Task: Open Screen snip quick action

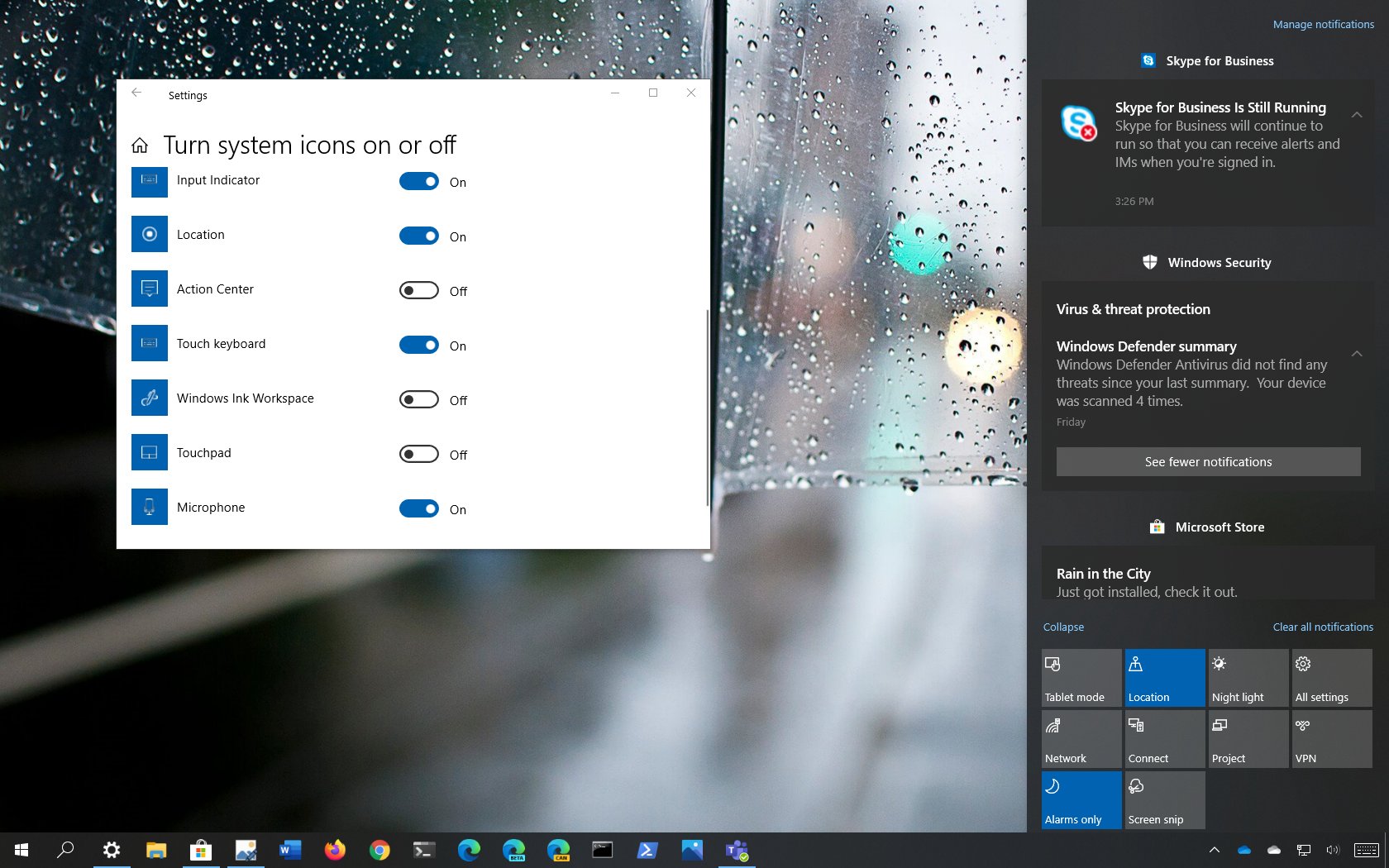Action: 1164,799
